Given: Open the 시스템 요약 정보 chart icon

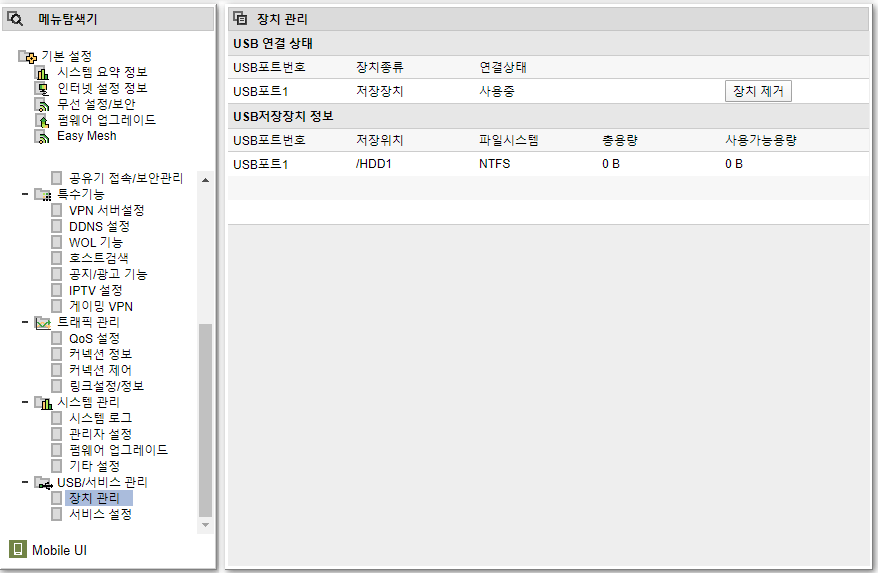Looking at the screenshot, I should click(42, 73).
